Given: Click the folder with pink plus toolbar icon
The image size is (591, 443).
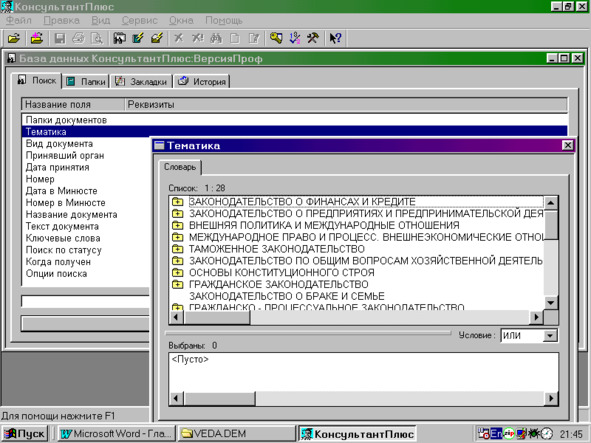Looking at the screenshot, I should tap(37, 38).
